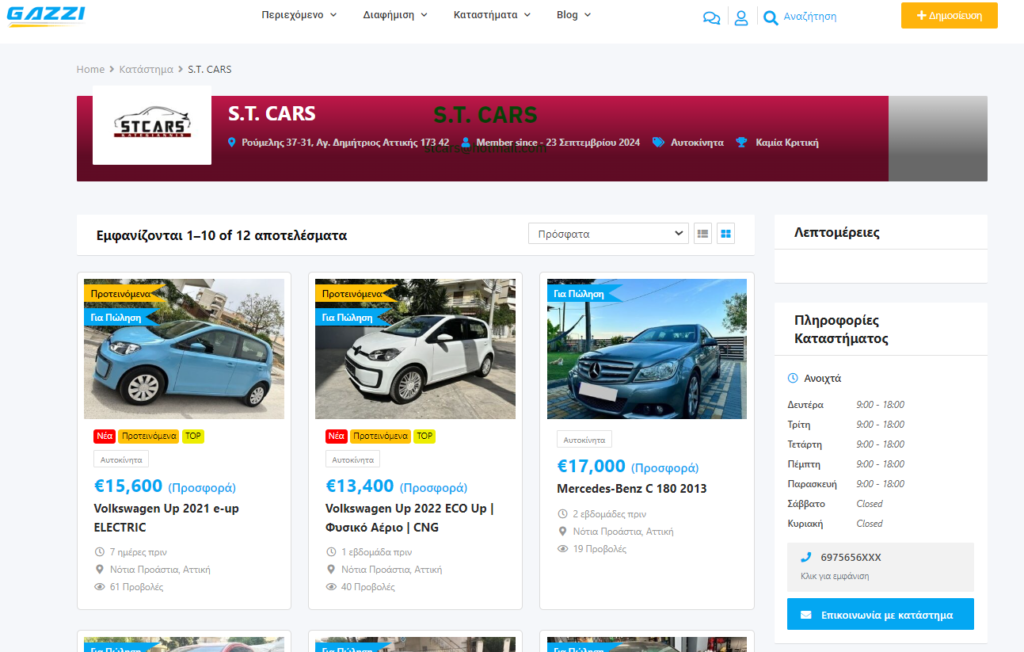
Task: View the blue Volkswagen Up photo
Action: point(184,349)
